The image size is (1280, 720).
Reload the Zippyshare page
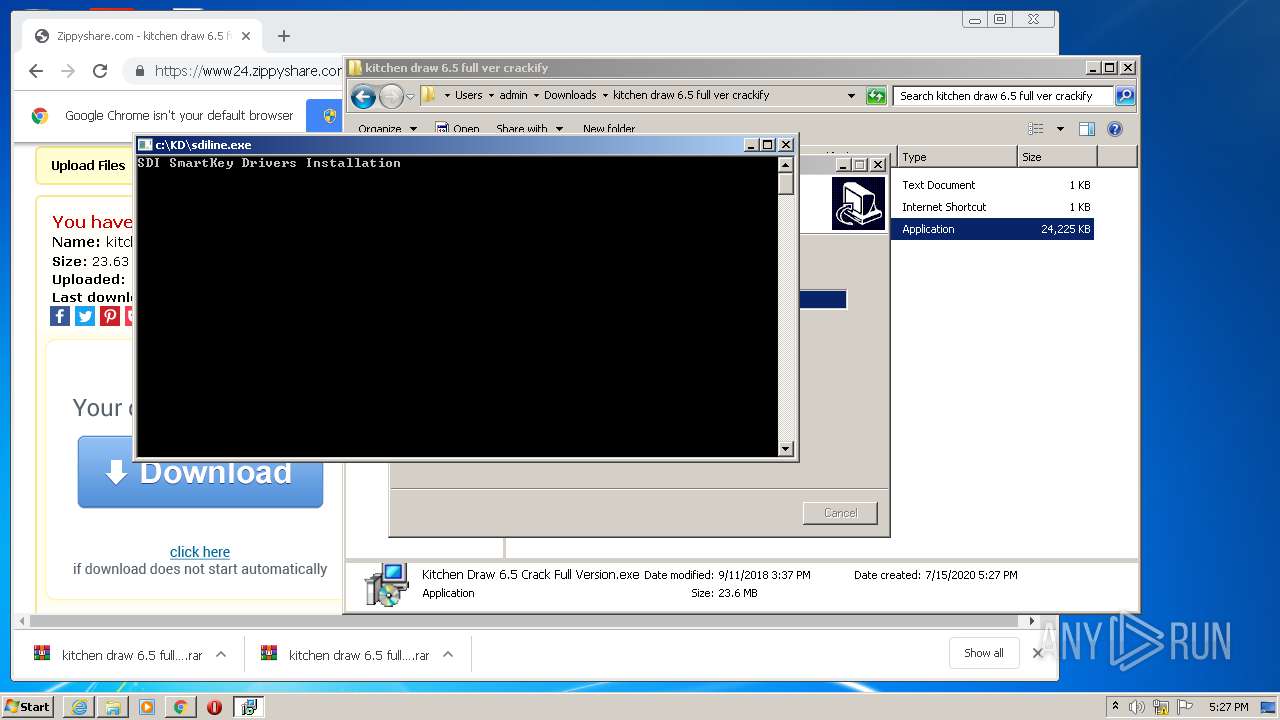point(100,71)
